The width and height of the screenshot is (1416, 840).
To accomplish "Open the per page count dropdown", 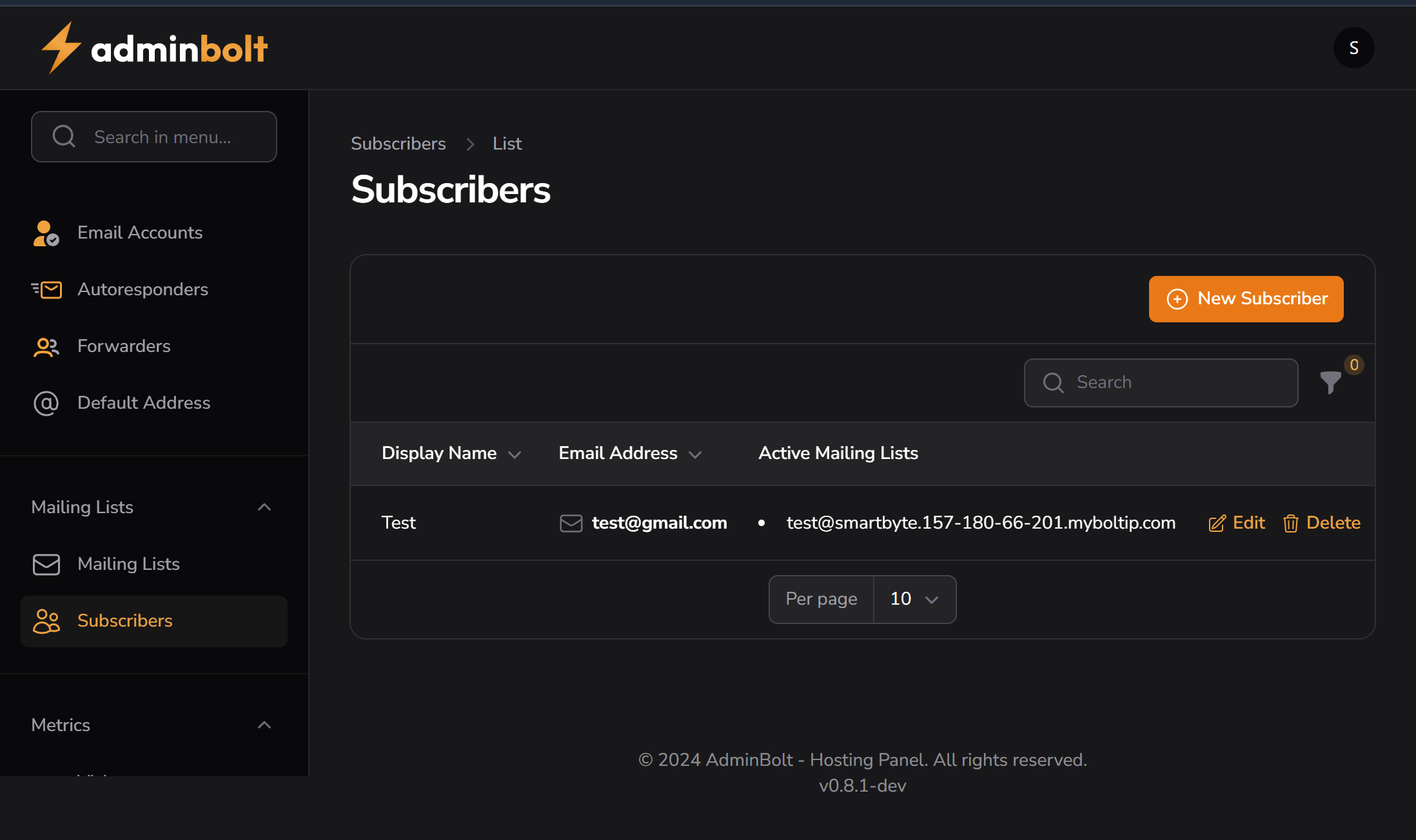I will click(914, 599).
